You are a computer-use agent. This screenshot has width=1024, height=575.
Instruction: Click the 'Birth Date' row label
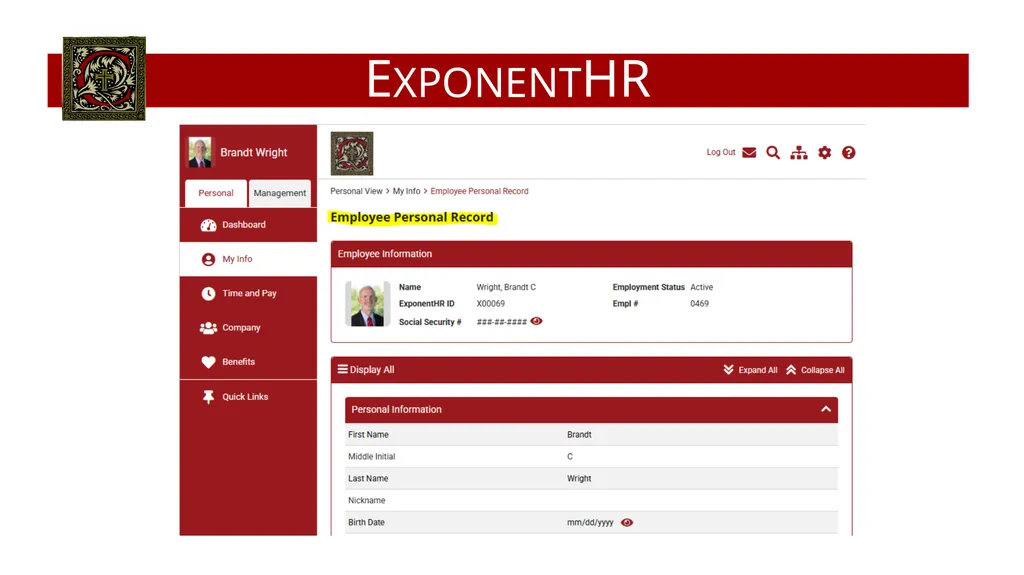366,523
